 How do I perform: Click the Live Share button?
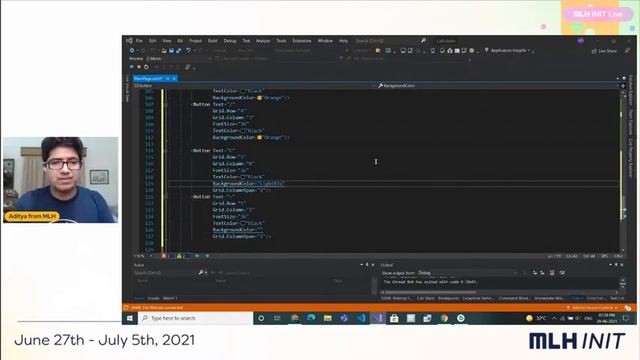604,51
